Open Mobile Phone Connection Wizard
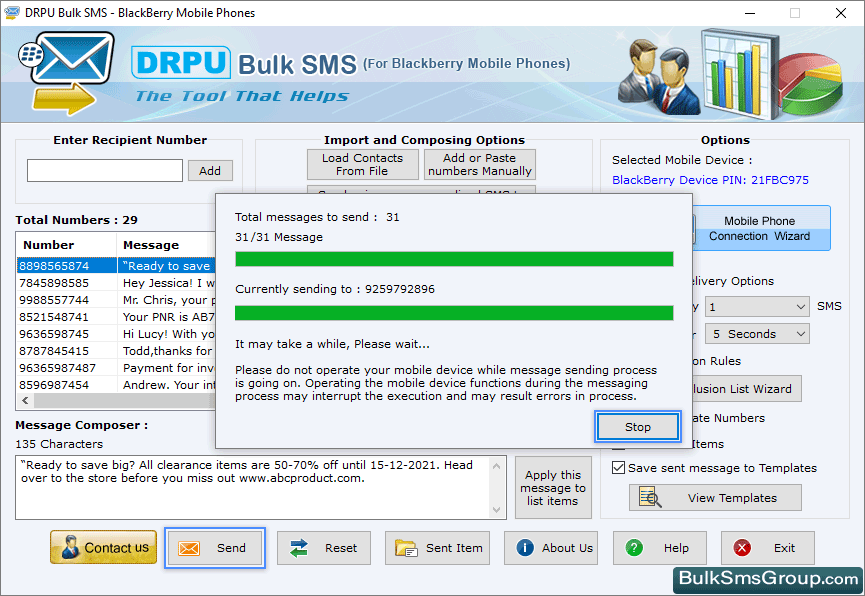 click(x=760, y=228)
